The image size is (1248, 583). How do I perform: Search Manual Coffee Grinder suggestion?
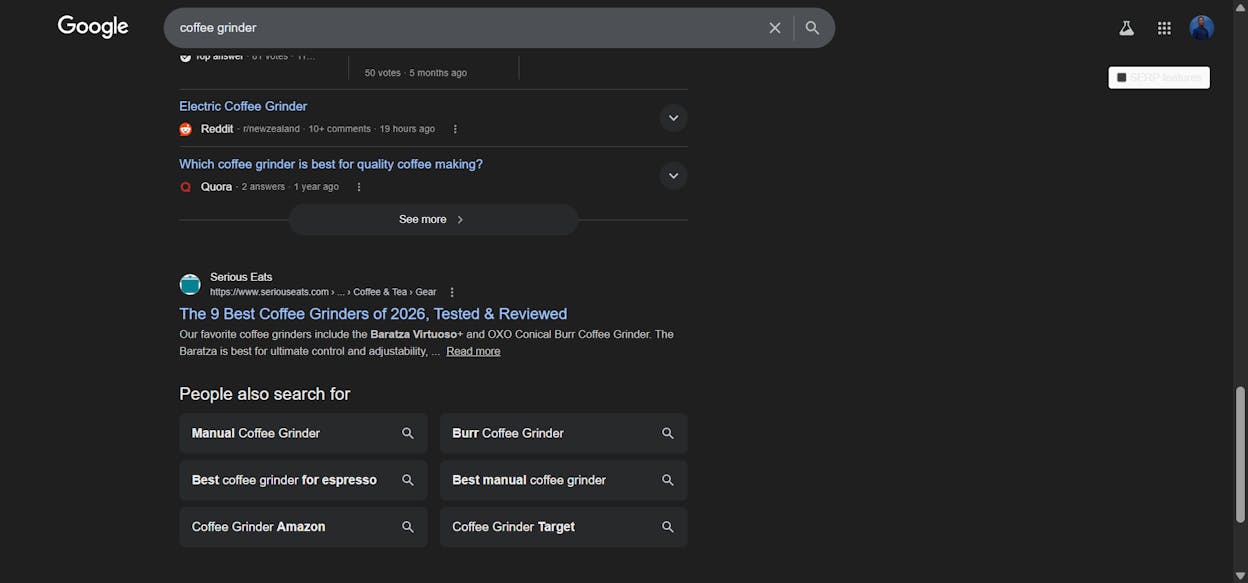303,433
